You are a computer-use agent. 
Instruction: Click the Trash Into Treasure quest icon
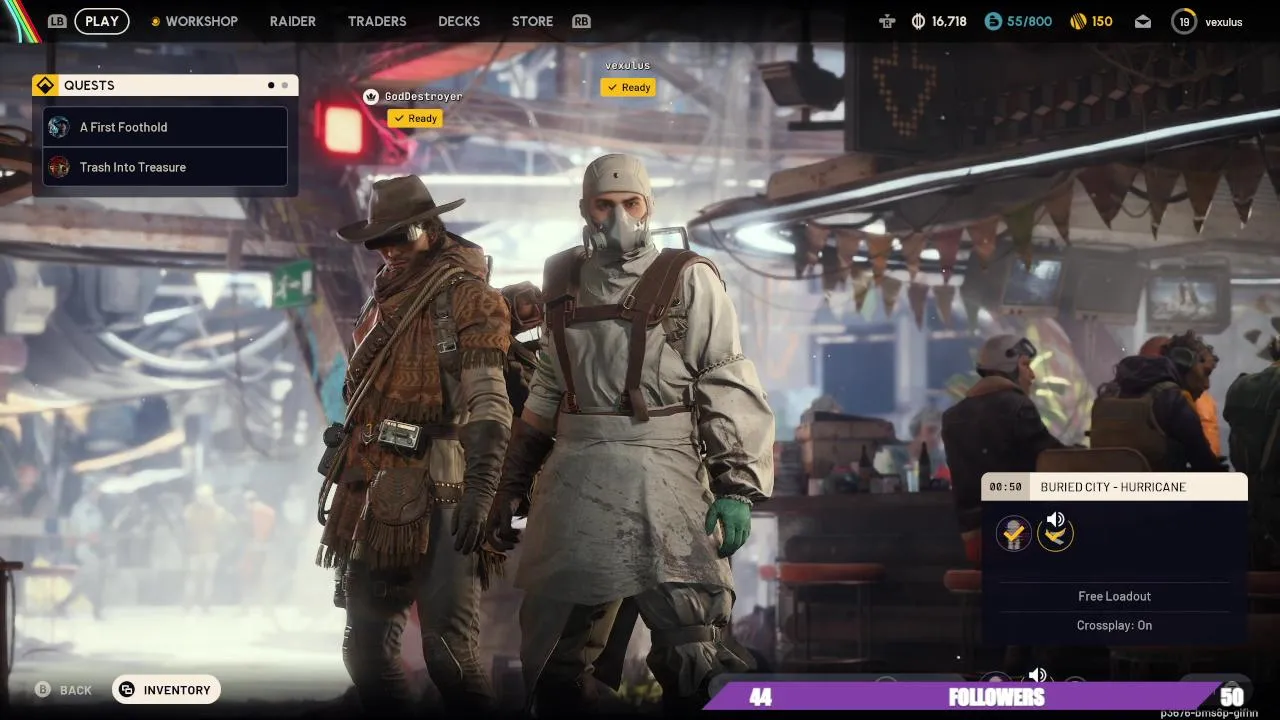point(60,167)
